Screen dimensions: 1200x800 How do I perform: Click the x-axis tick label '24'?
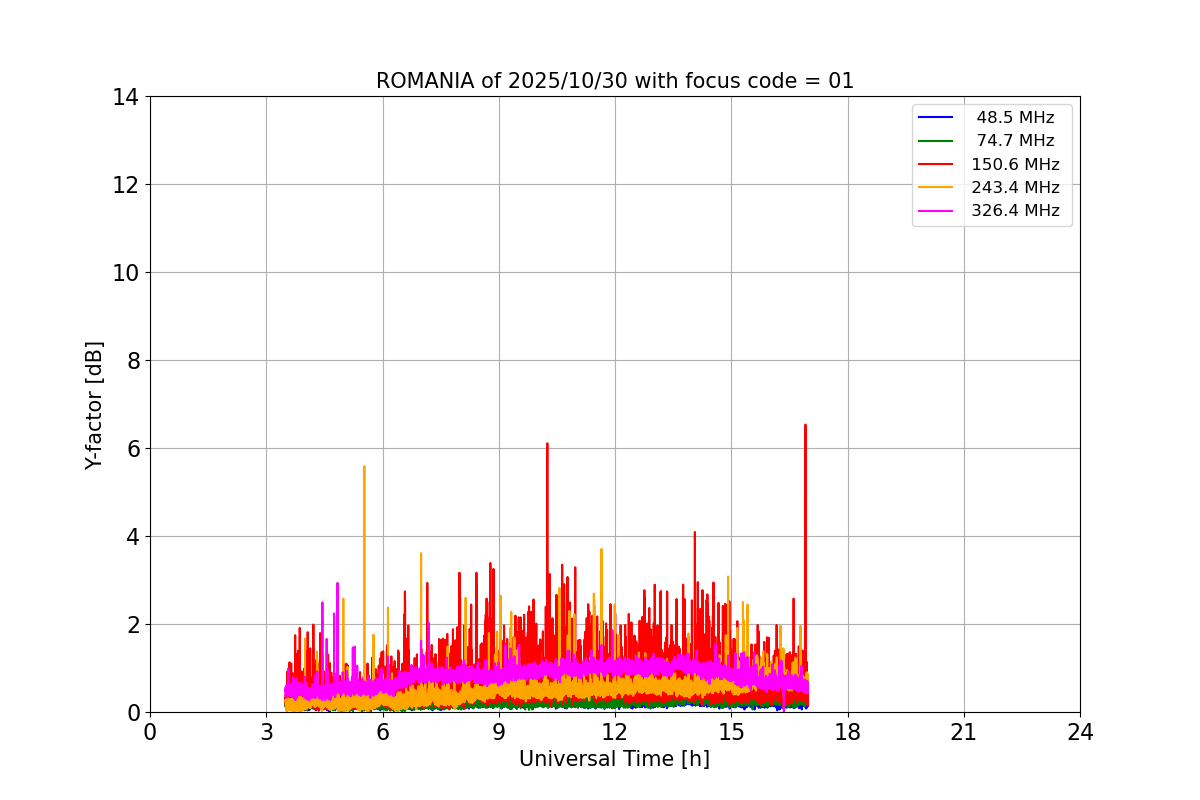point(1080,732)
